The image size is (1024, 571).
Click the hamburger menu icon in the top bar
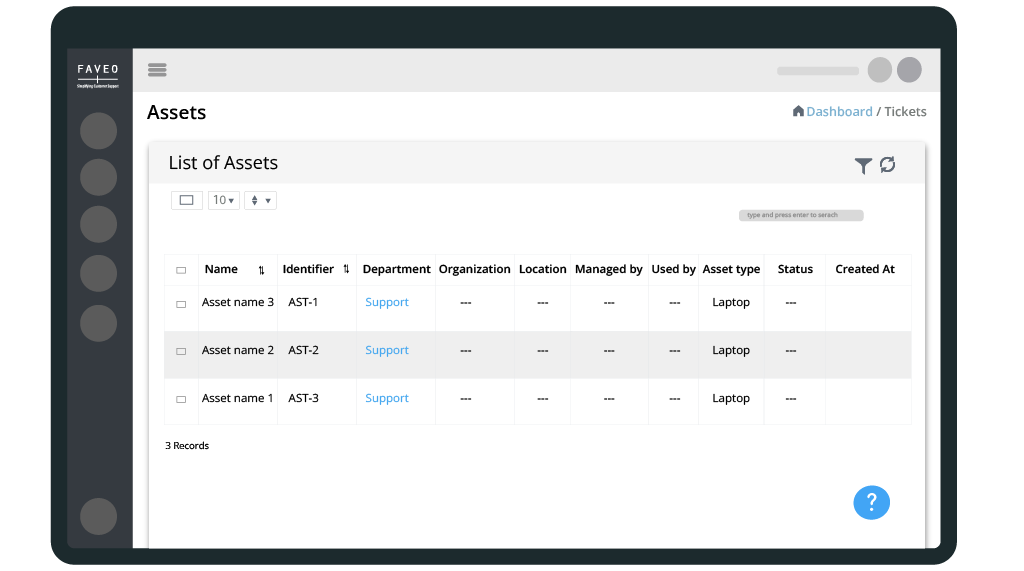tap(157, 70)
